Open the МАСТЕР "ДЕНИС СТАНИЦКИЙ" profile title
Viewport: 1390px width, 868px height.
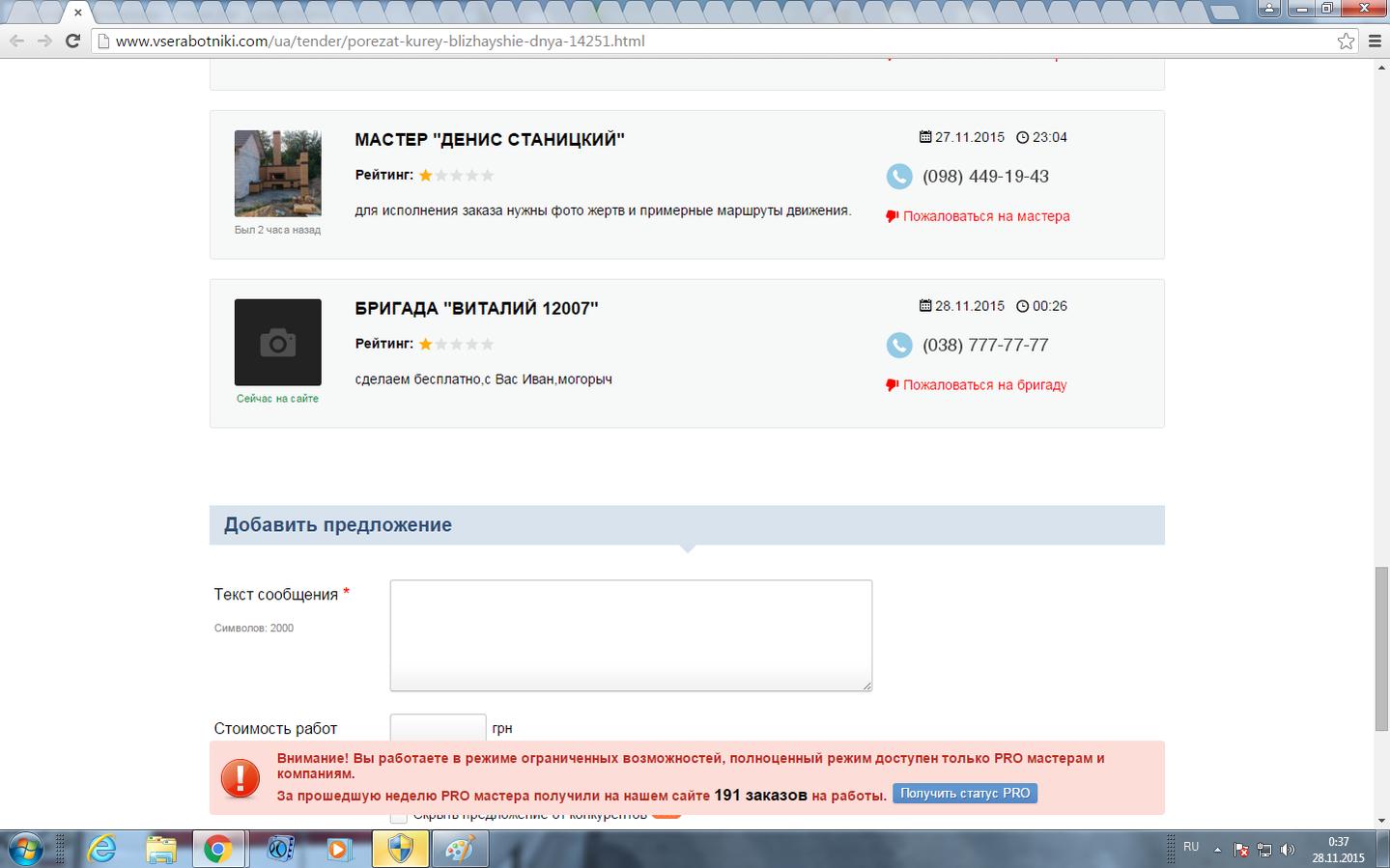490,140
